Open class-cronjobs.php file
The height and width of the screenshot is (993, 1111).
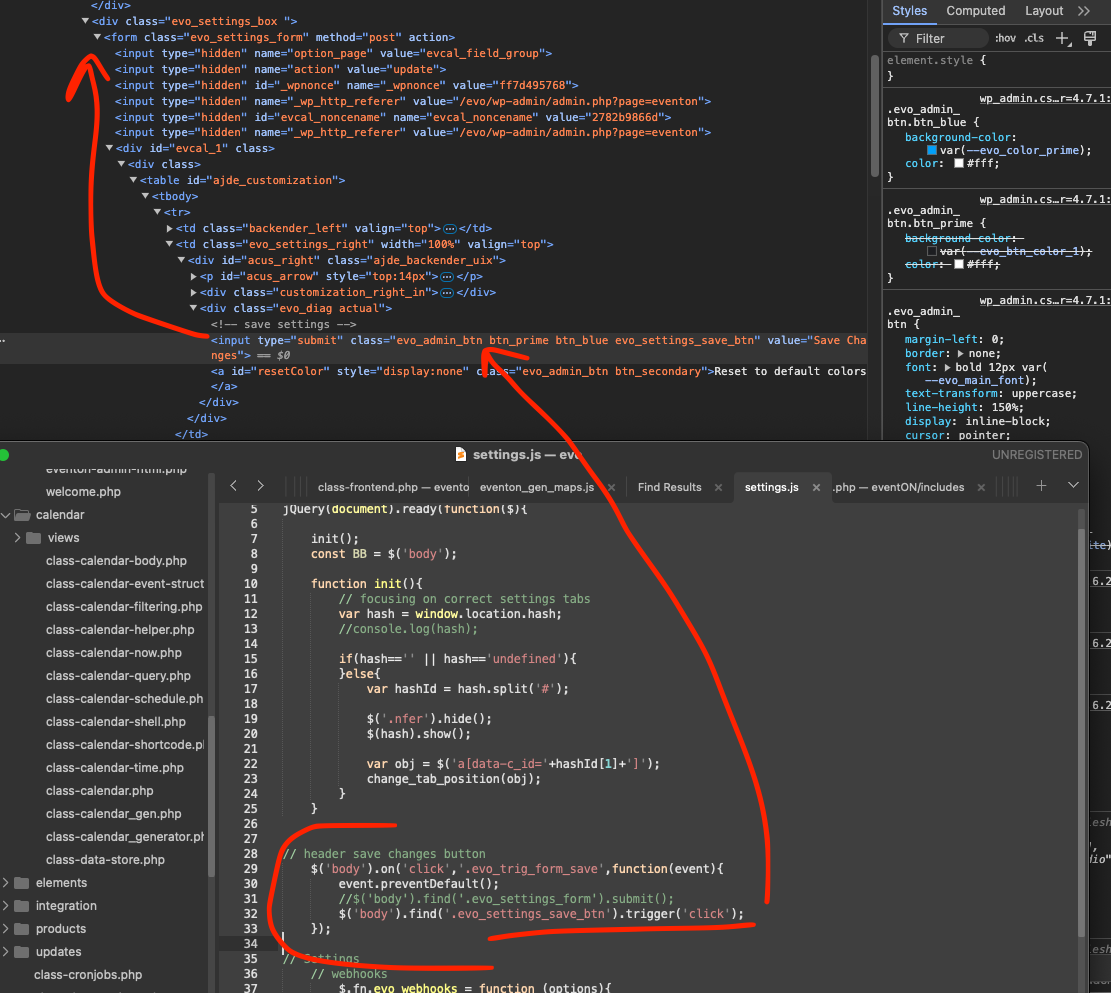[x=88, y=975]
